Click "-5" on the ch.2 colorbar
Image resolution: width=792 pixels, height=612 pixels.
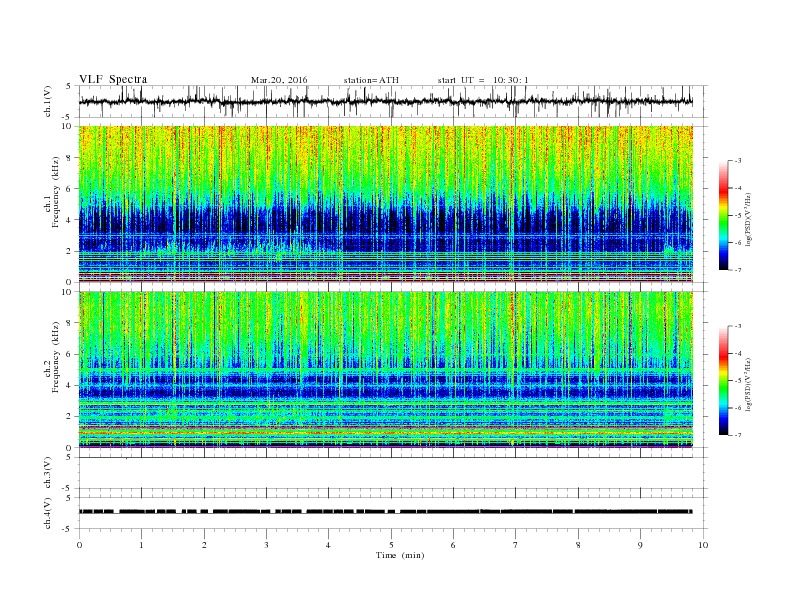[738, 380]
